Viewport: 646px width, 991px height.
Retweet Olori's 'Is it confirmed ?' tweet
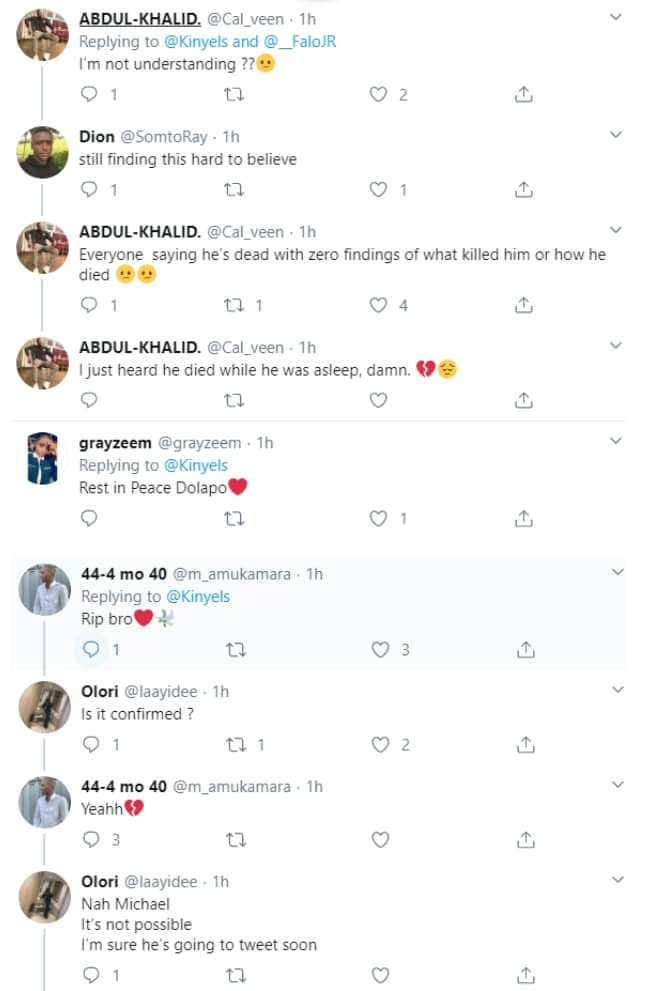point(234,745)
